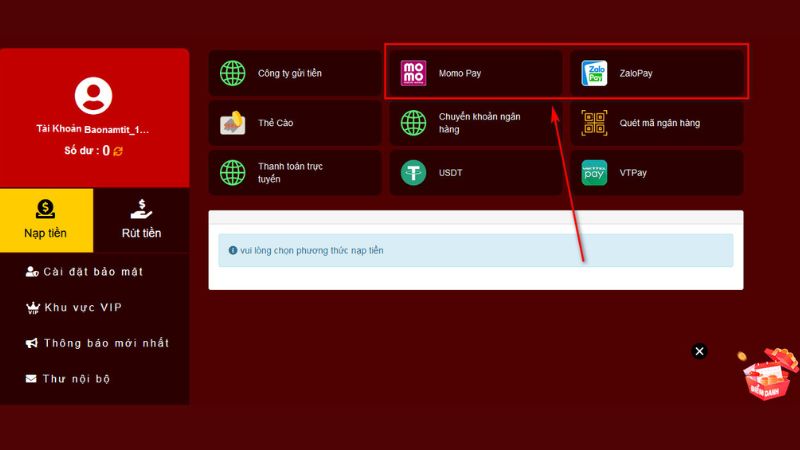Viewport: 800px width, 450px height.
Task: Click the USDT Tether coin icon
Action: 413,172
